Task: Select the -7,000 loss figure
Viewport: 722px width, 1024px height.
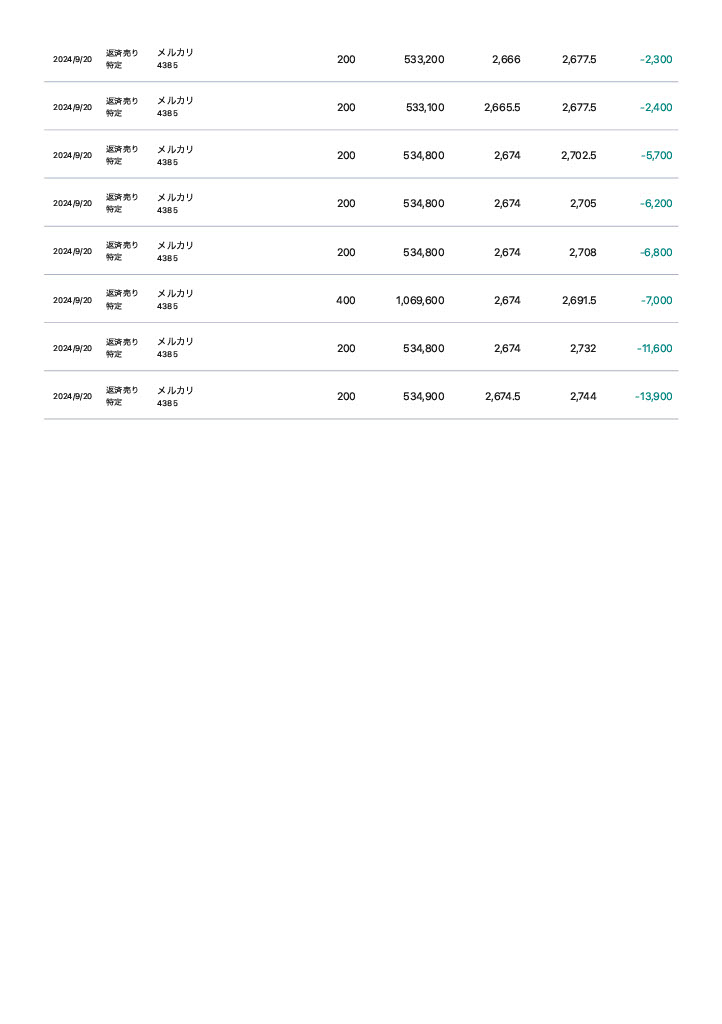Action: (656, 301)
